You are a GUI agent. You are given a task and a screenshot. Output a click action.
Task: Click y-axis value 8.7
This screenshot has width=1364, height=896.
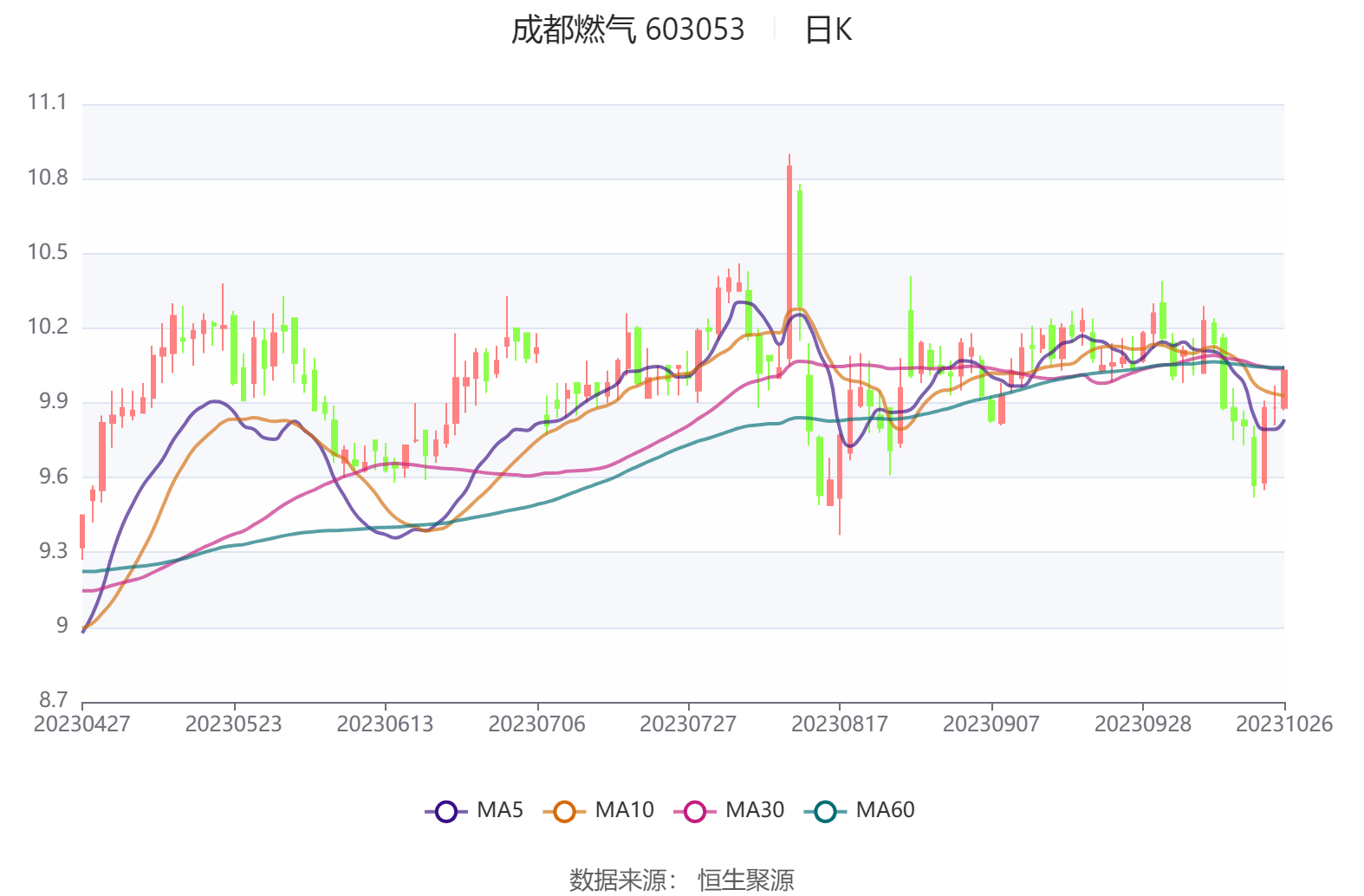click(53, 701)
